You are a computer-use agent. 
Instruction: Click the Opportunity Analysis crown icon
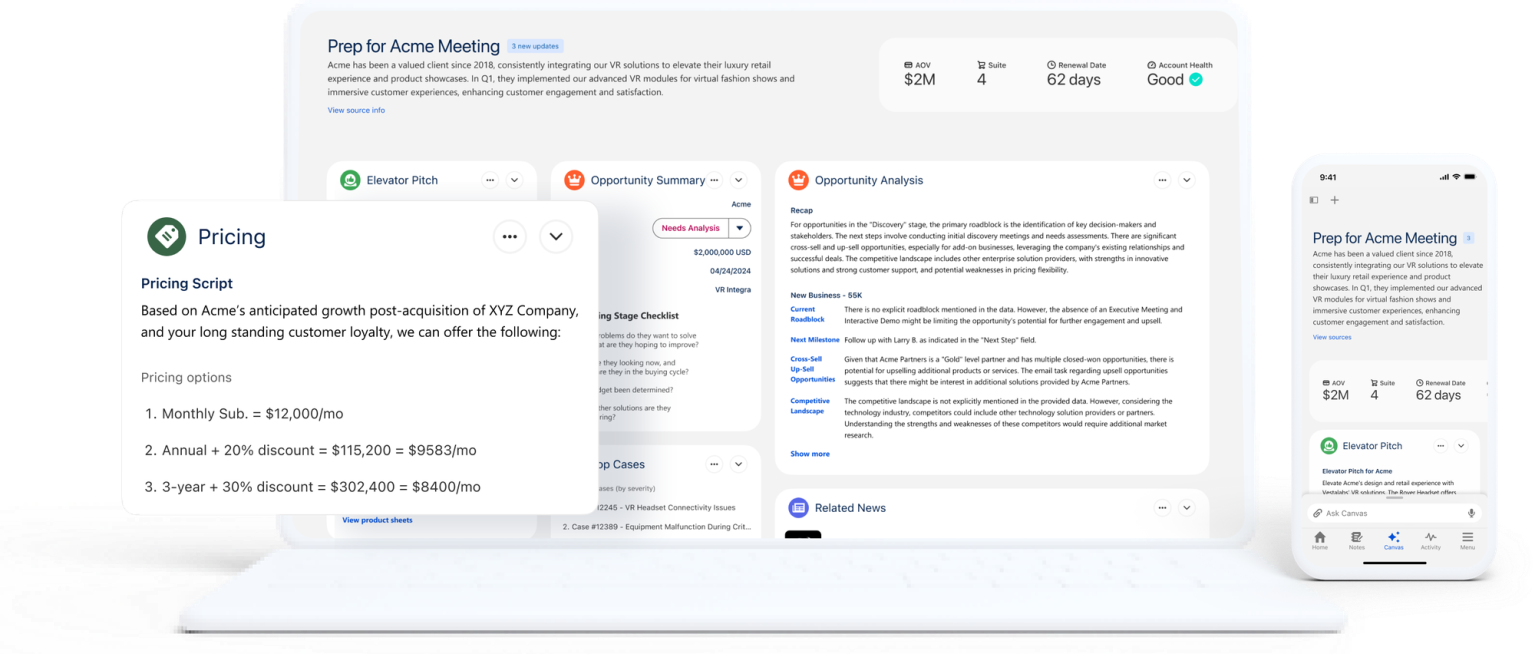pyautogui.click(x=799, y=180)
